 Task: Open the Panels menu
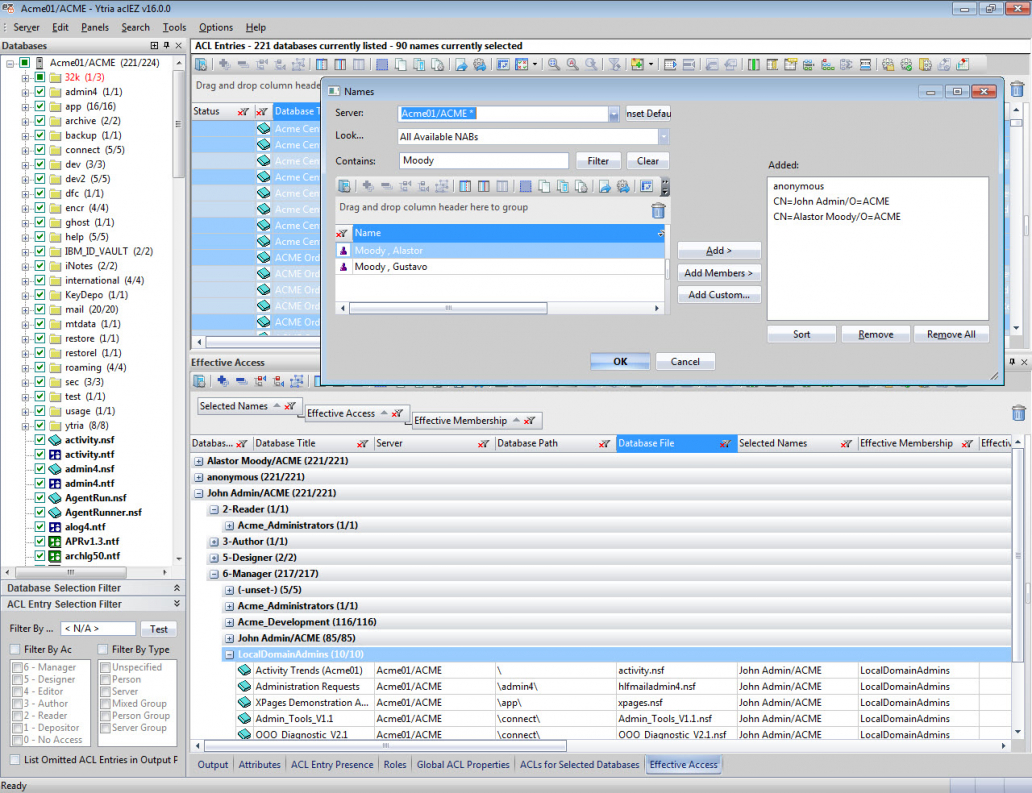[95, 27]
